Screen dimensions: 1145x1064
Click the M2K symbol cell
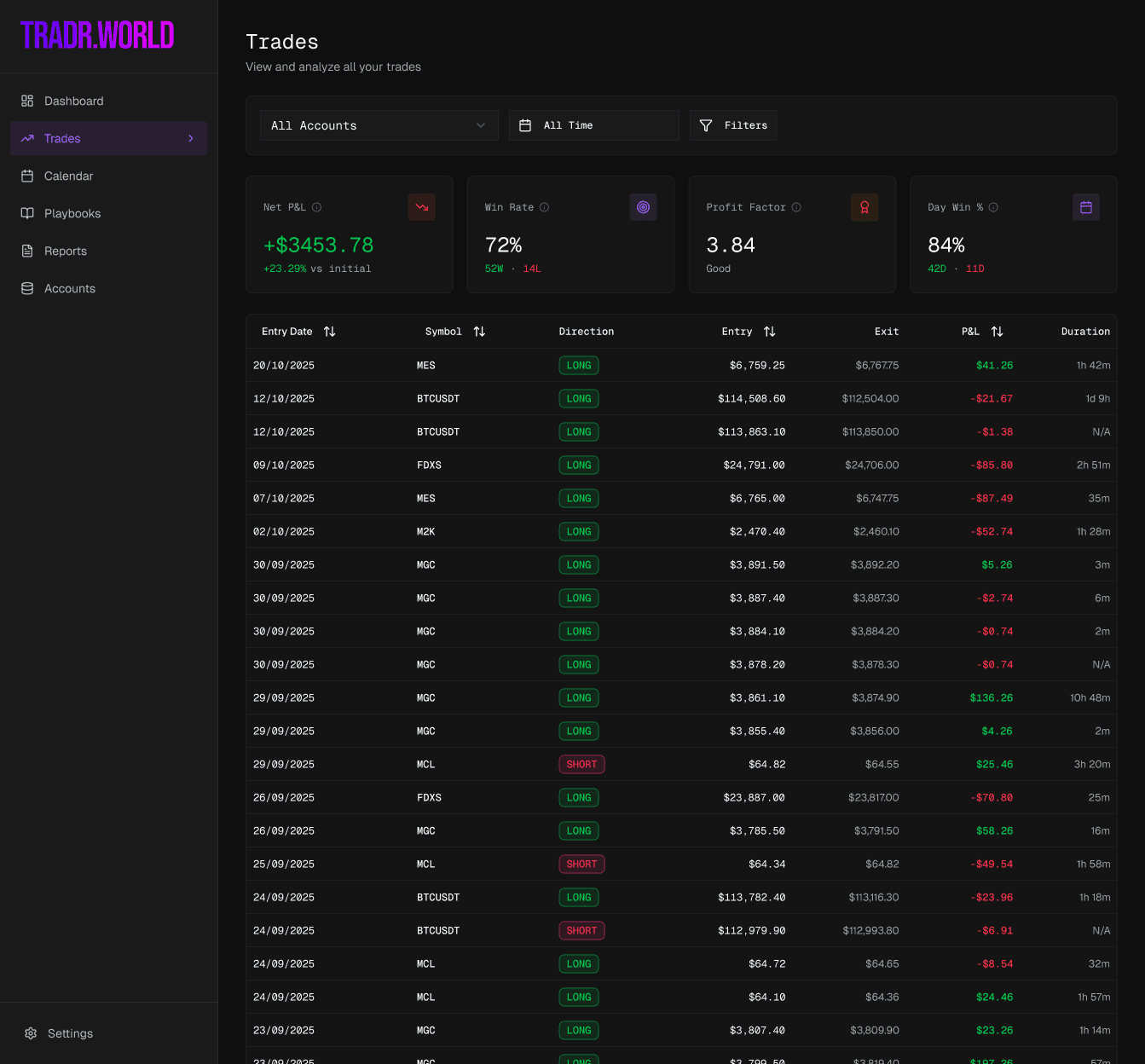[426, 531]
